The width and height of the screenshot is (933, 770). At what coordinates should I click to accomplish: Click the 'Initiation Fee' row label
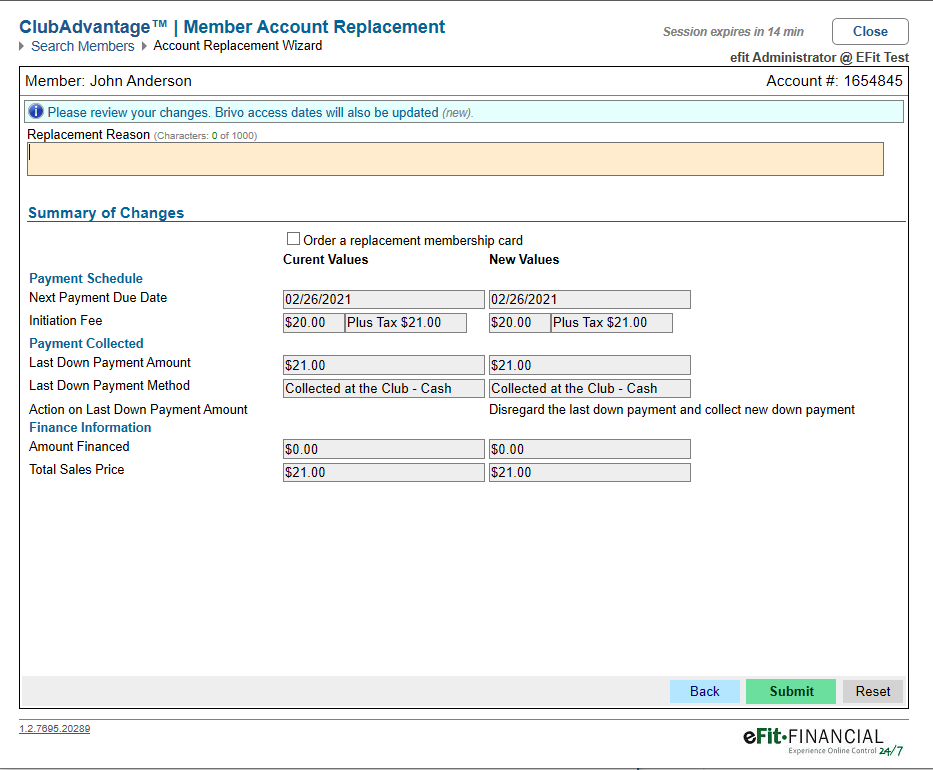(65, 321)
